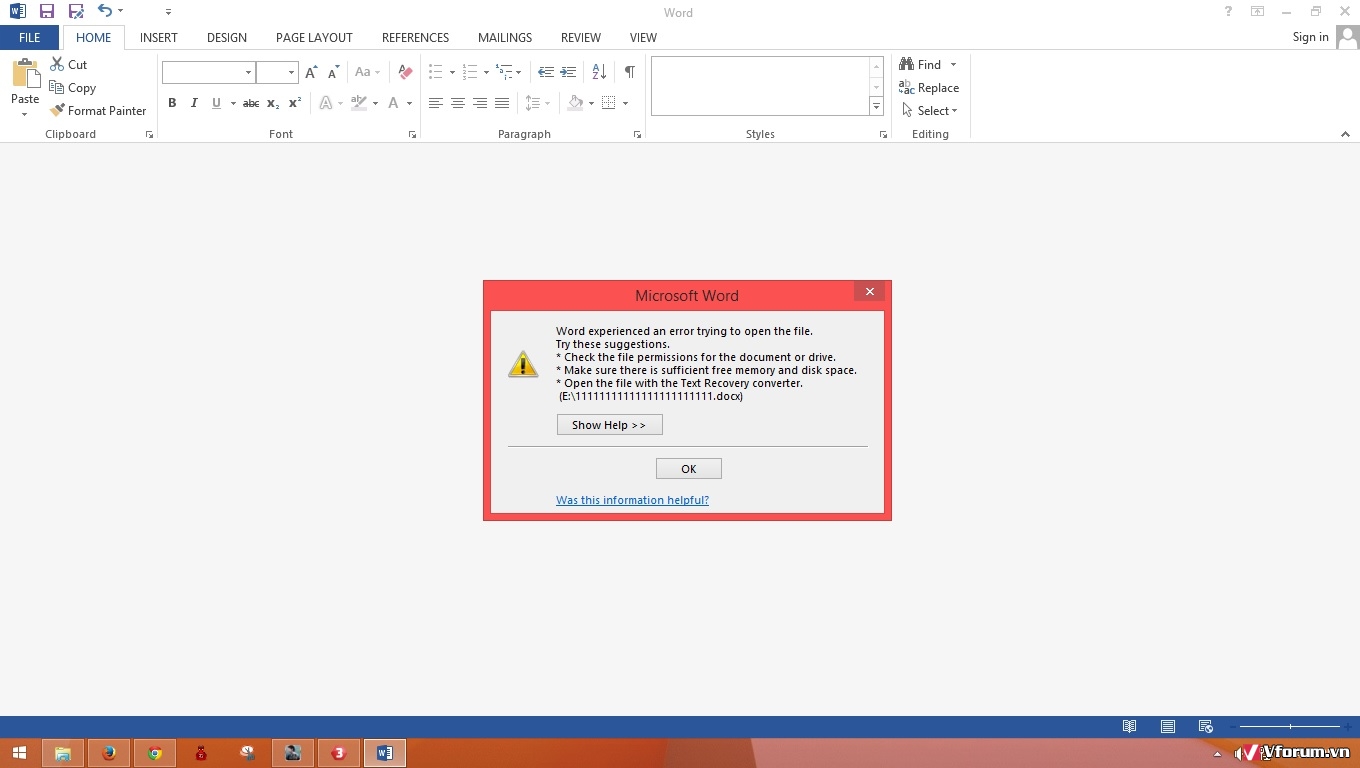Image resolution: width=1360 pixels, height=768 pixels.
Task: Collapse the ribbon with the caret arrow
Action: click(x=1345, y=134)
